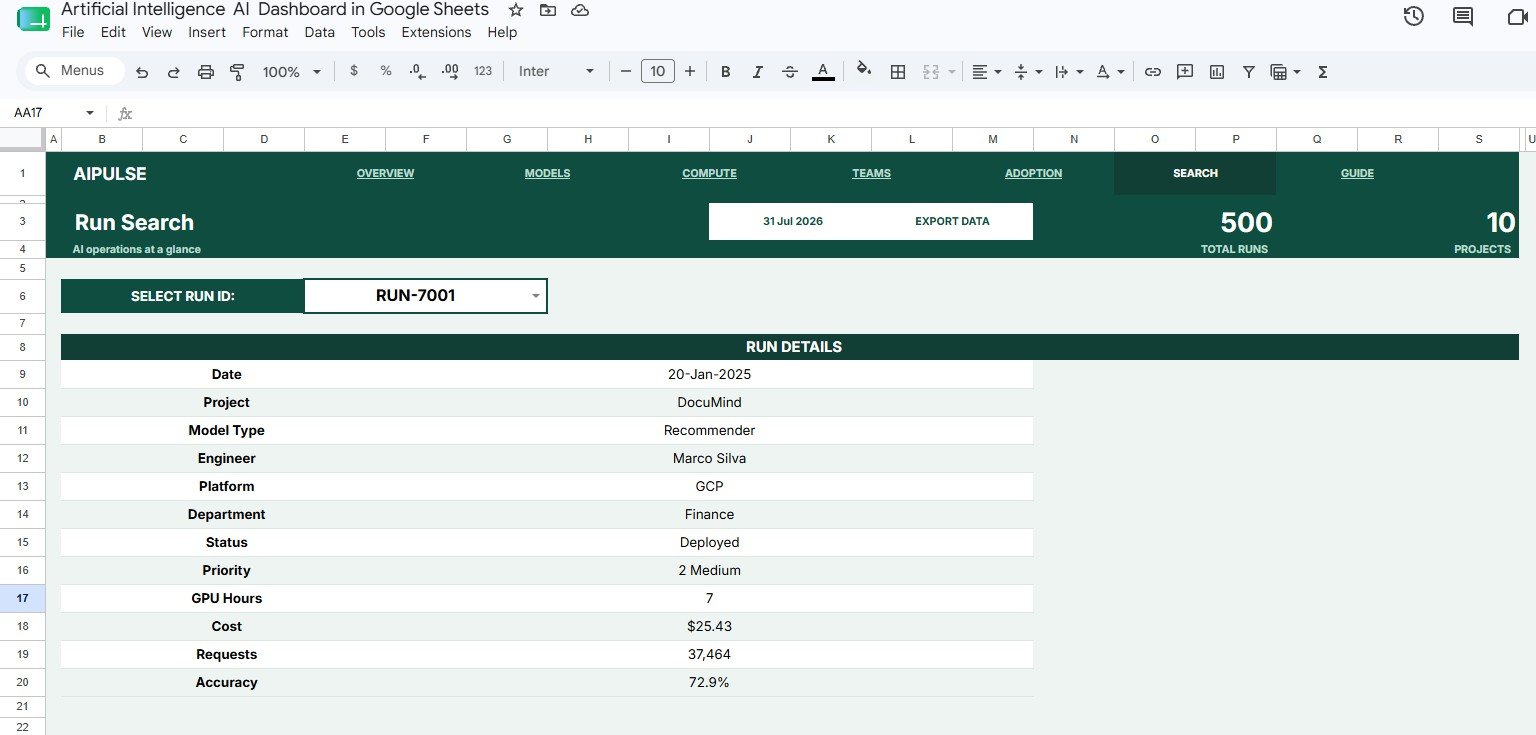
Task: Click the font size 10 field
Action: [x=657, y=71]
